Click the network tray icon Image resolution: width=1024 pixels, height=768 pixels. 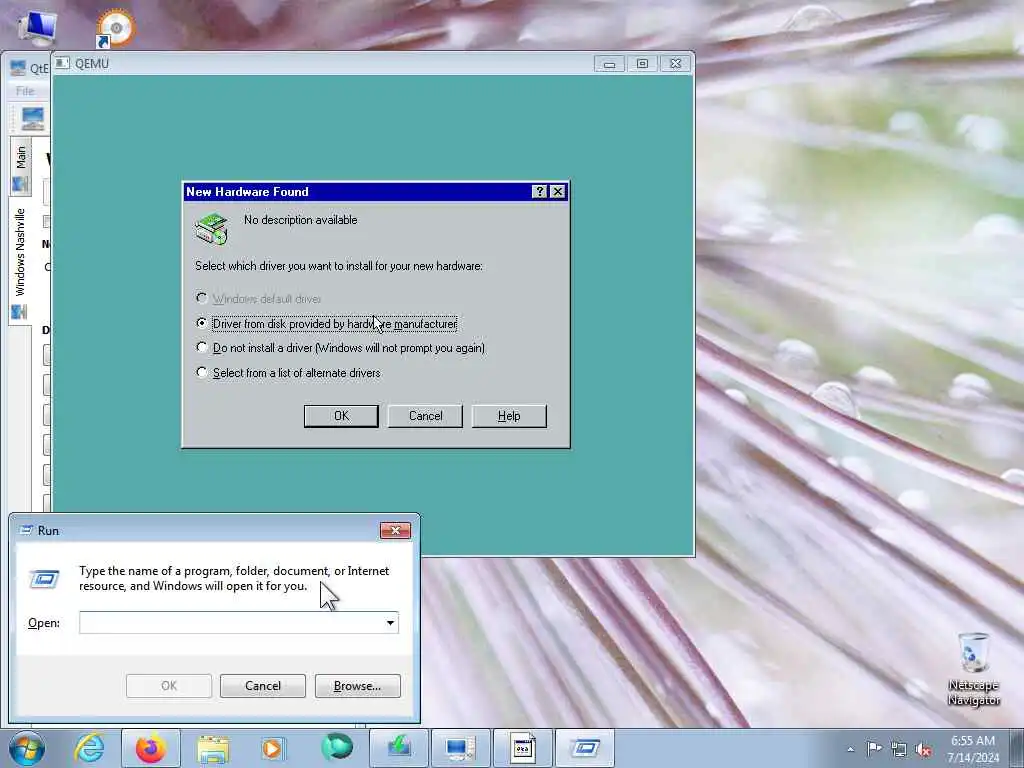click(x=899, y=750)
